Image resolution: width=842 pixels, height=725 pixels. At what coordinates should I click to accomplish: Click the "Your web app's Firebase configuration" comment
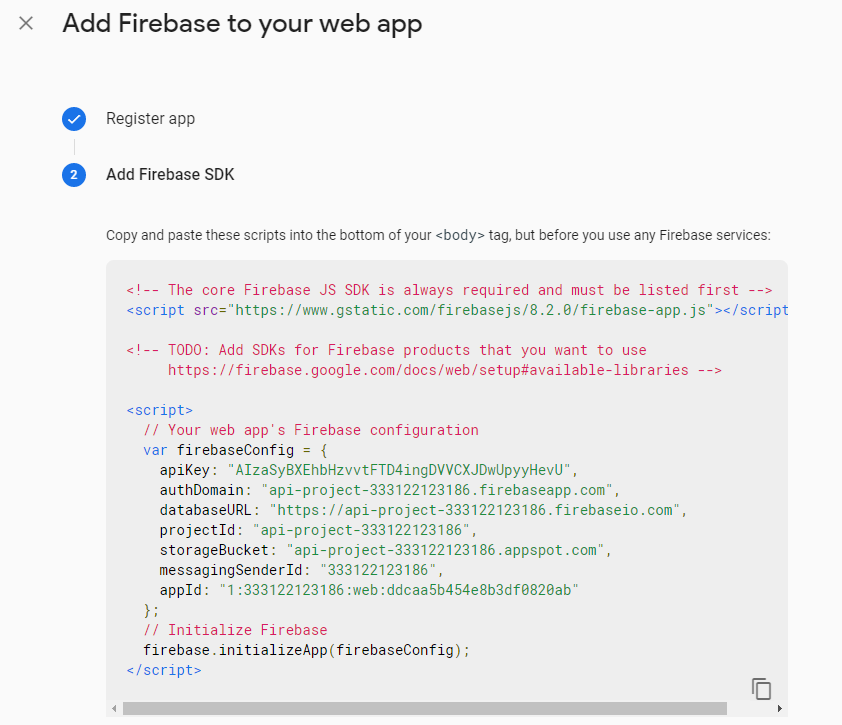tap(311, 431)
